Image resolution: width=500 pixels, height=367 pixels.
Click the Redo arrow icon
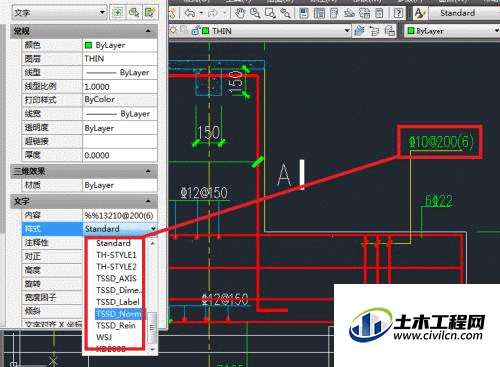click(212, 13)
